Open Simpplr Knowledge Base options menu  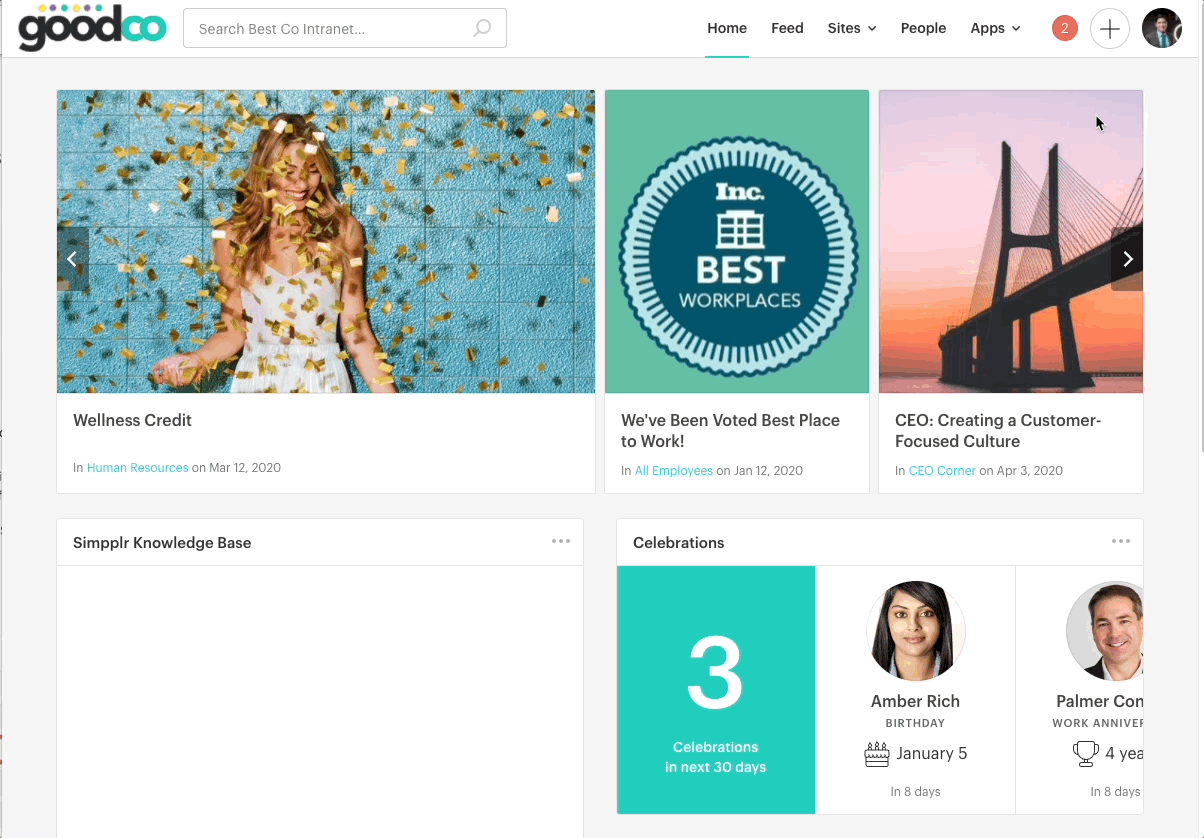561,542
